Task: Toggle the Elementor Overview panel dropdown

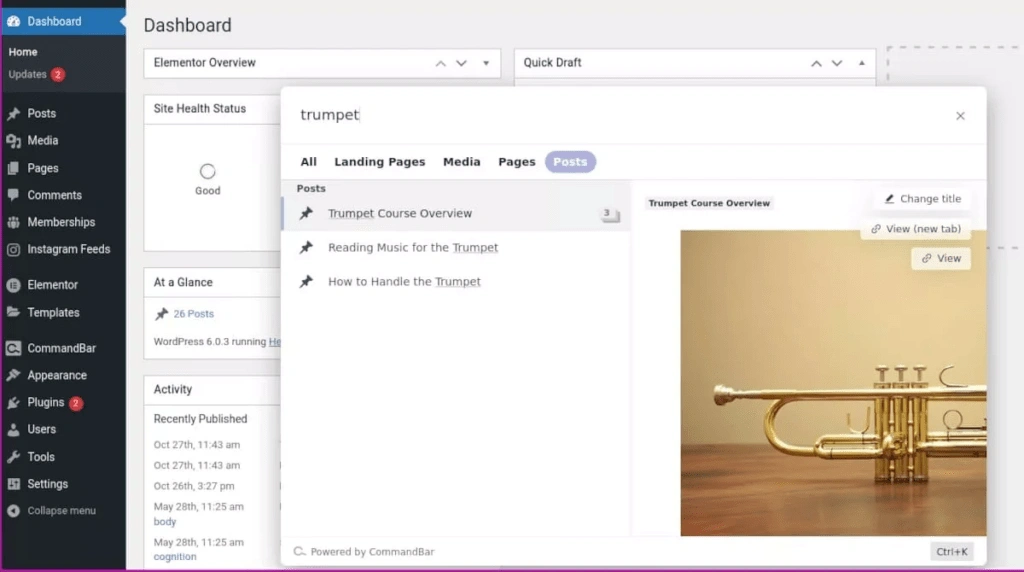Action: [486, 63]
